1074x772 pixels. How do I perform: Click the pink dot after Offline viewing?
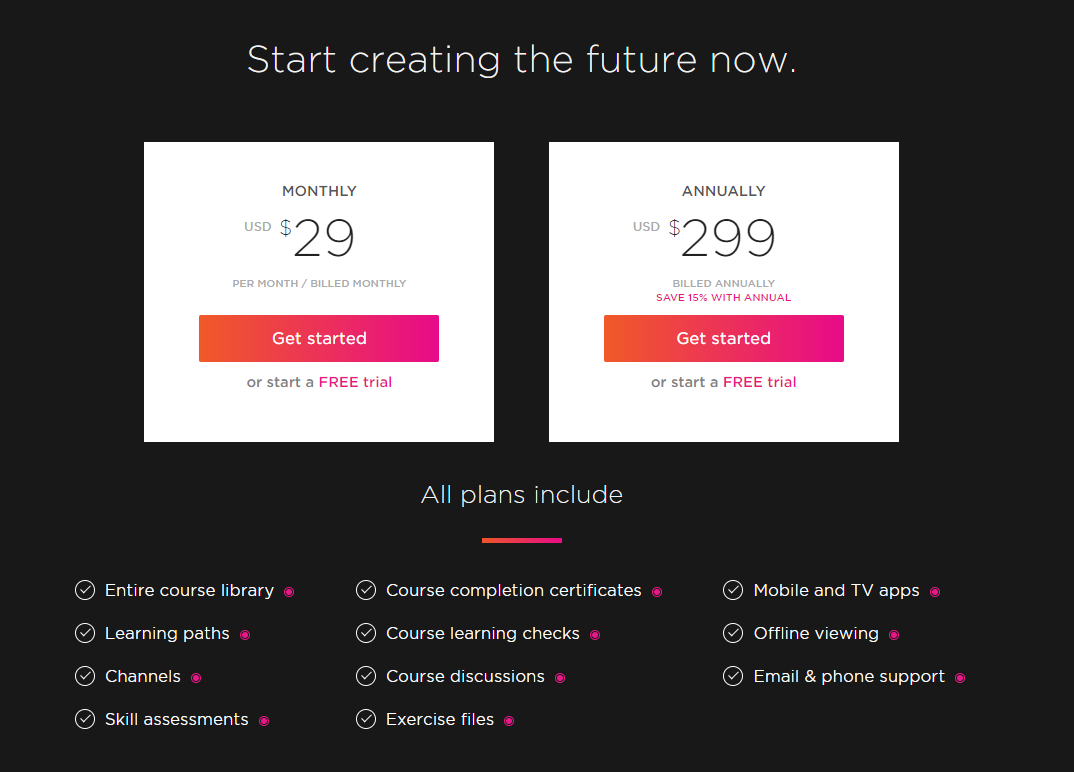point(894,635)
